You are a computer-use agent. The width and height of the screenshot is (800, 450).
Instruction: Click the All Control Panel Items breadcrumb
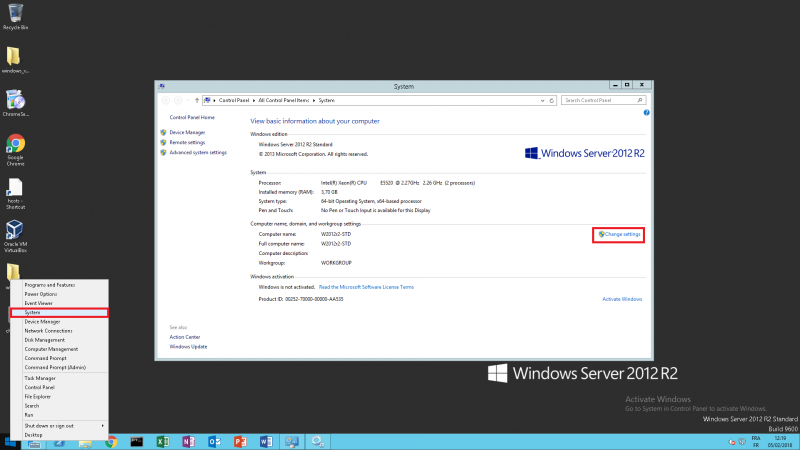pos(284,101)
